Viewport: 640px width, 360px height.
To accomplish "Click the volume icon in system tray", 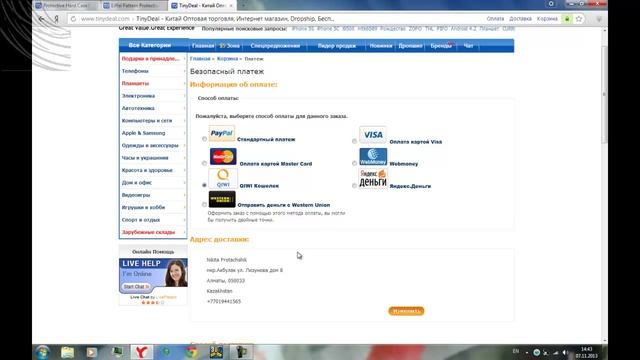I will [x=565, y=352].
